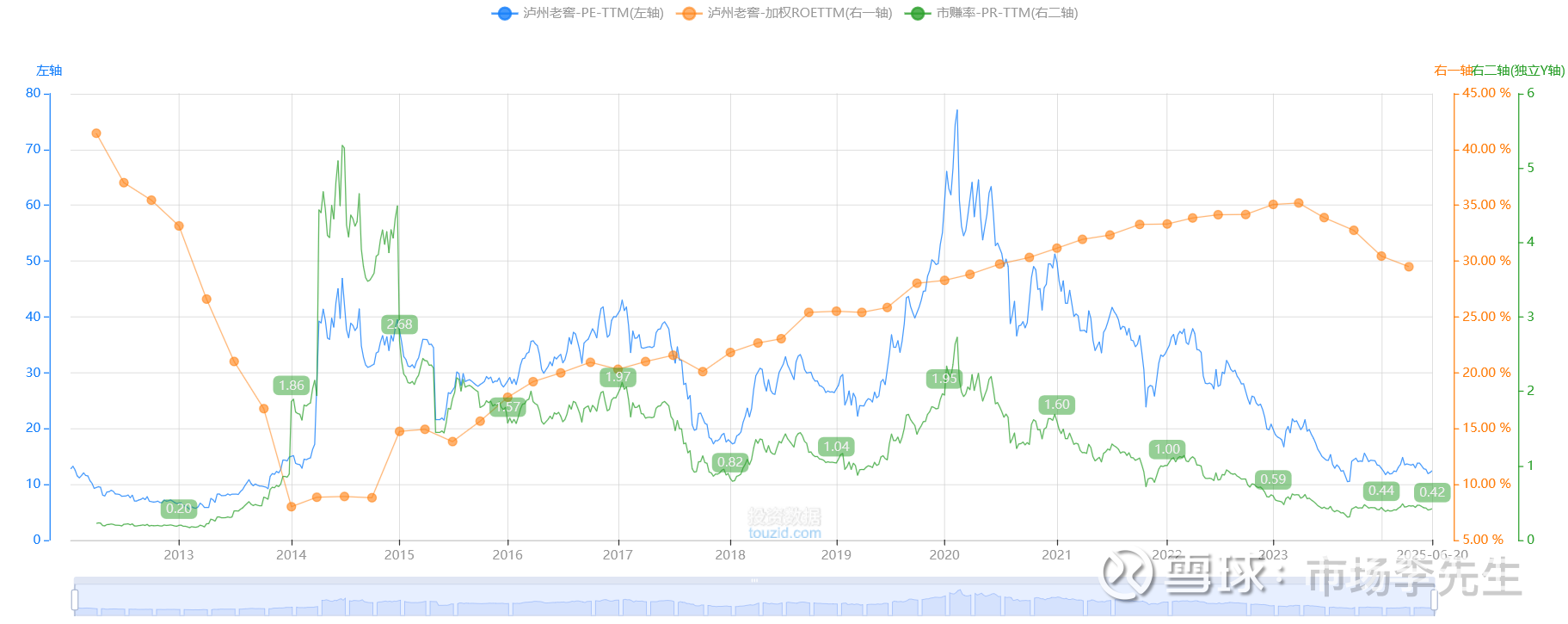
Task: Click the 1.97 PR marker label
Action: (x=618, y=377)
